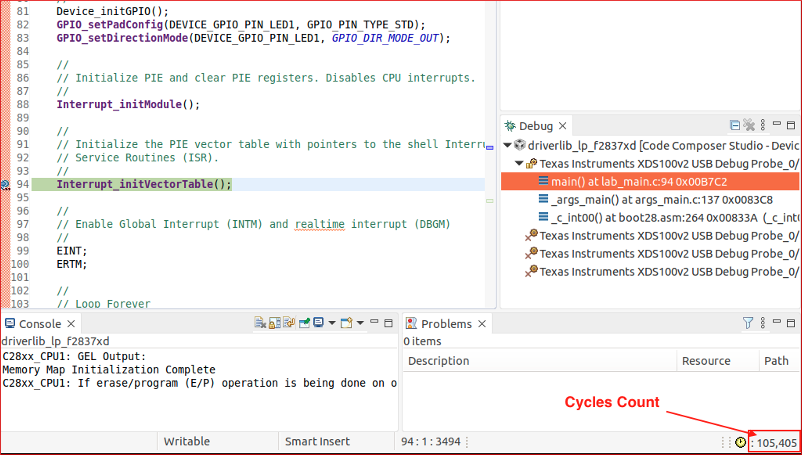The image size is (802, 455).
Task: Pin the Console view icon
Action: coord(305,323)
